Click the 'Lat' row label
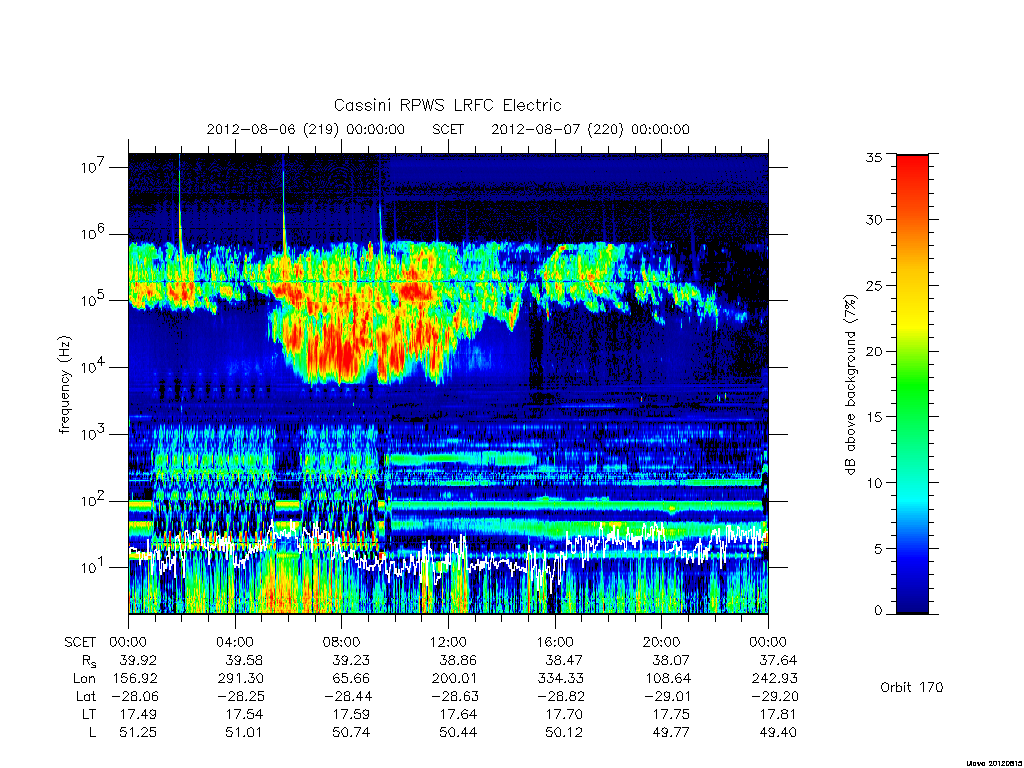 86,696
